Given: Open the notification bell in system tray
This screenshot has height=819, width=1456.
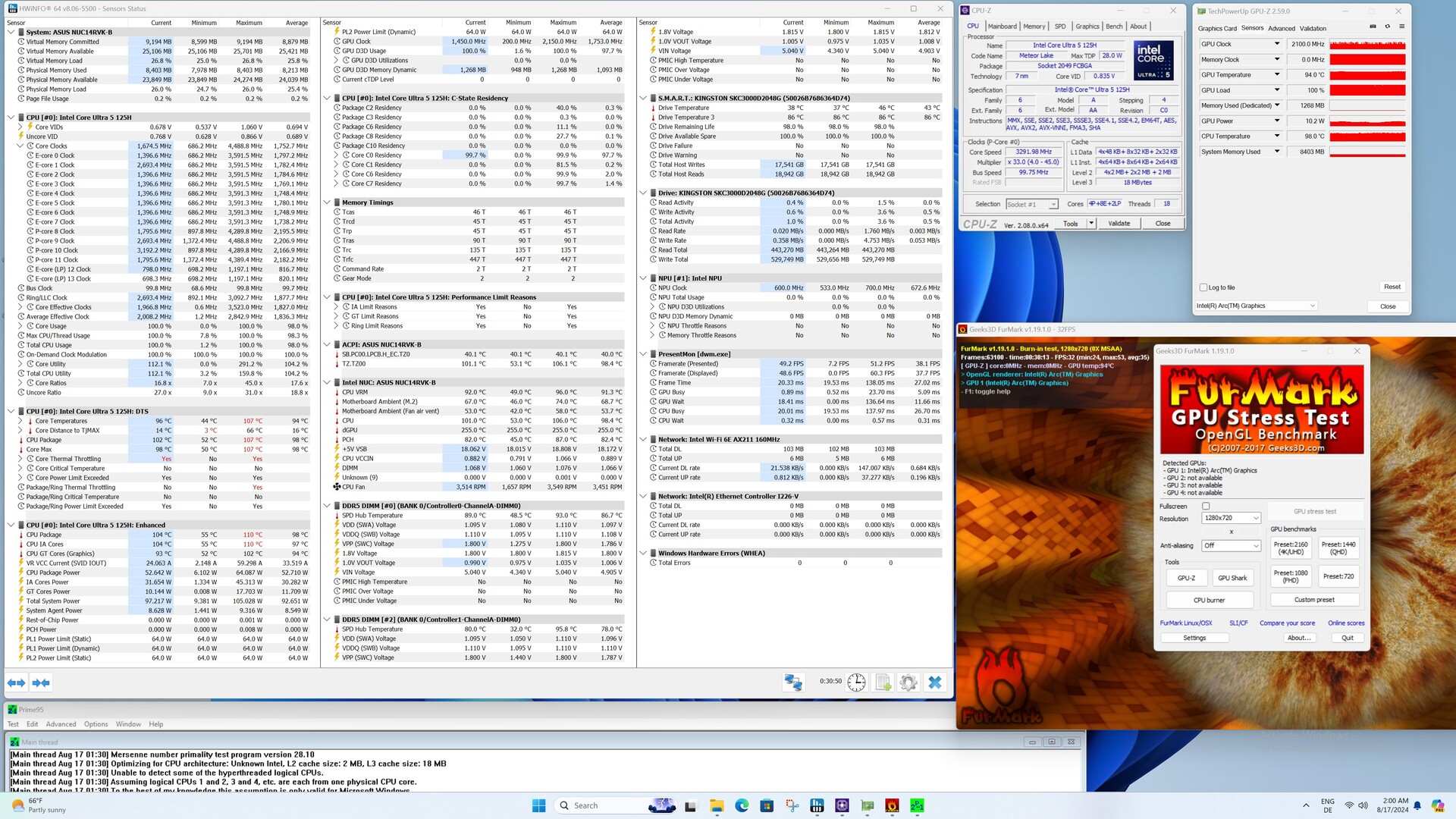Looking at the screenshot, I should (x=1417, y=805).
